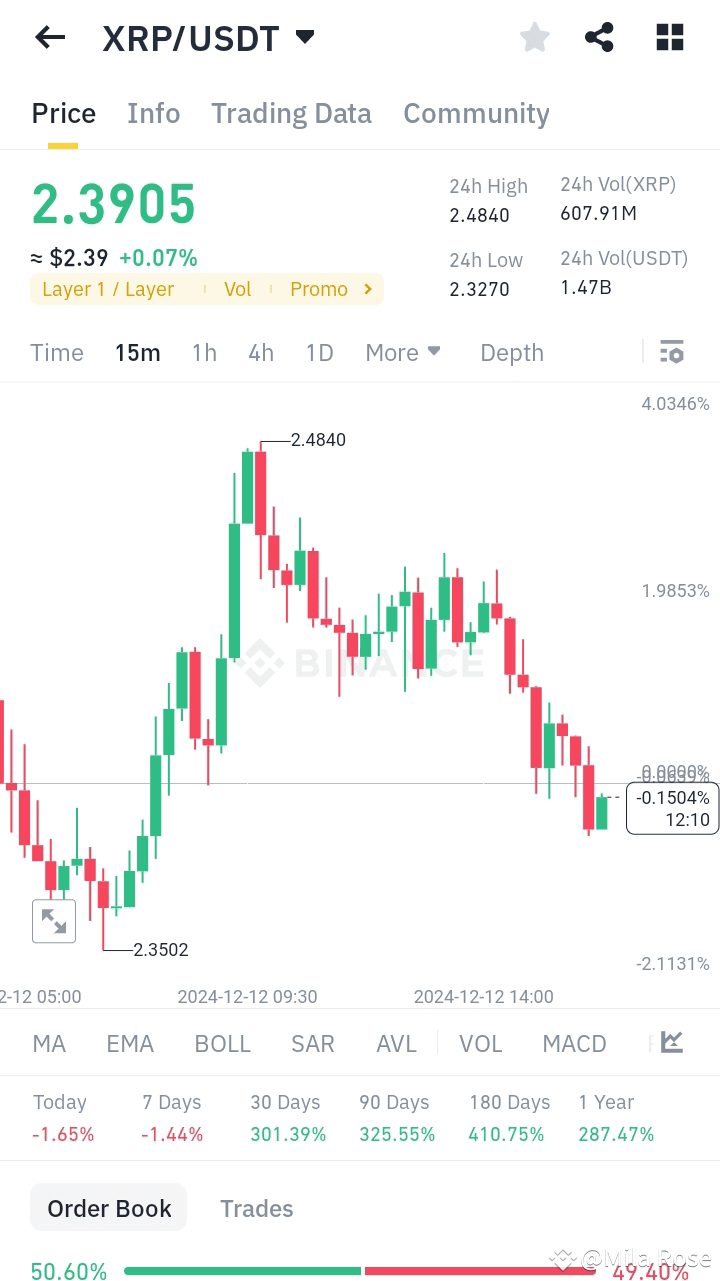Select the 1D timeframe

(x=319, y=352)
